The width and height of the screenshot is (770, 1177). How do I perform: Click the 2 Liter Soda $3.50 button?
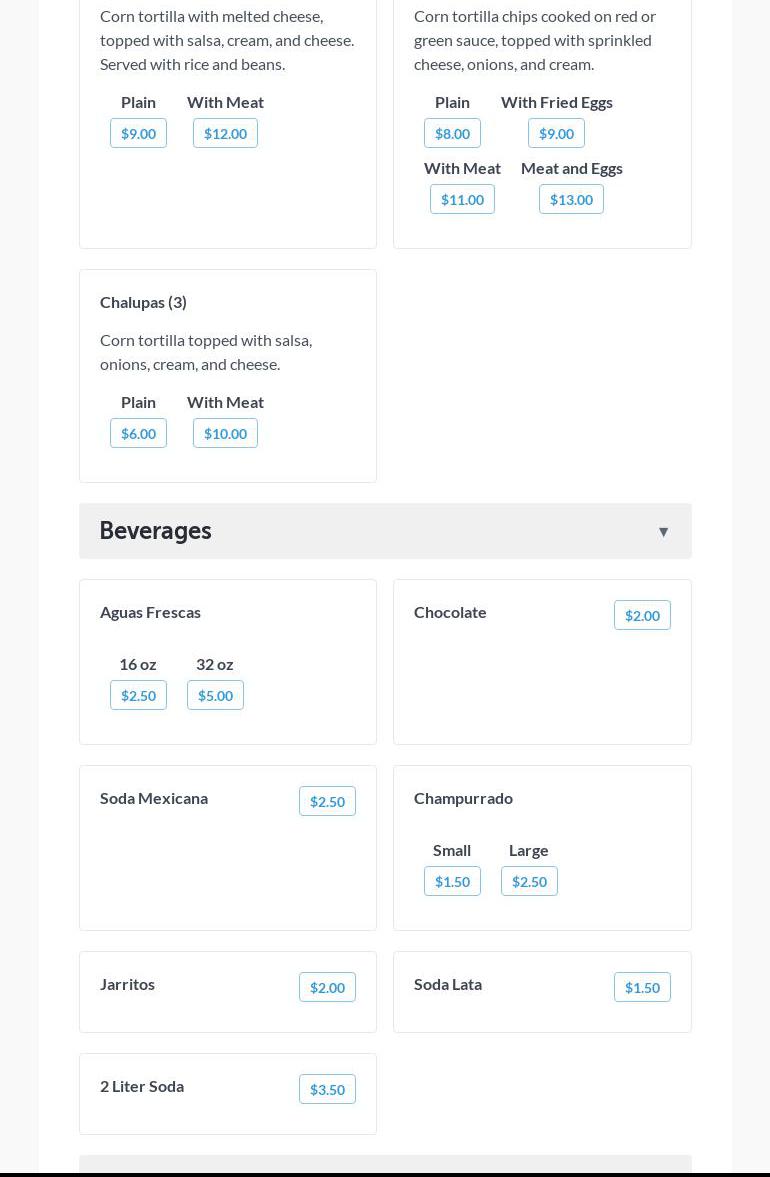(x=327, y=1090)
